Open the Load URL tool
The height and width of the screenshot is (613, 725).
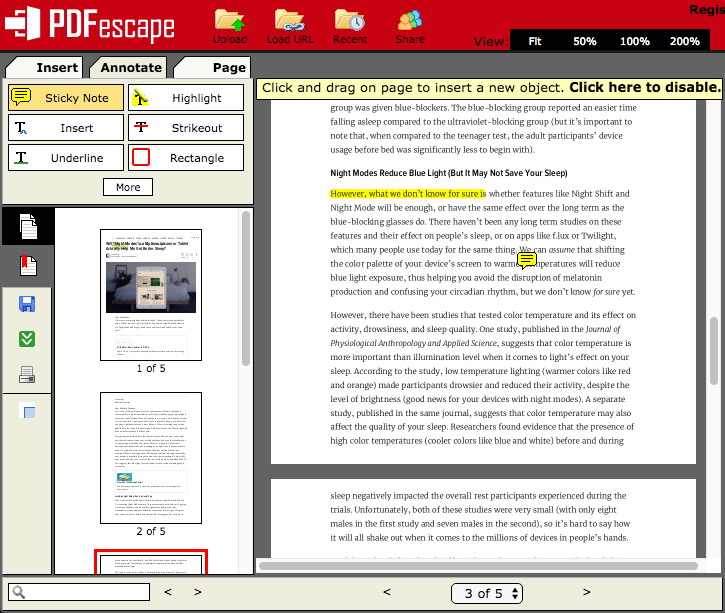[290, 25]
